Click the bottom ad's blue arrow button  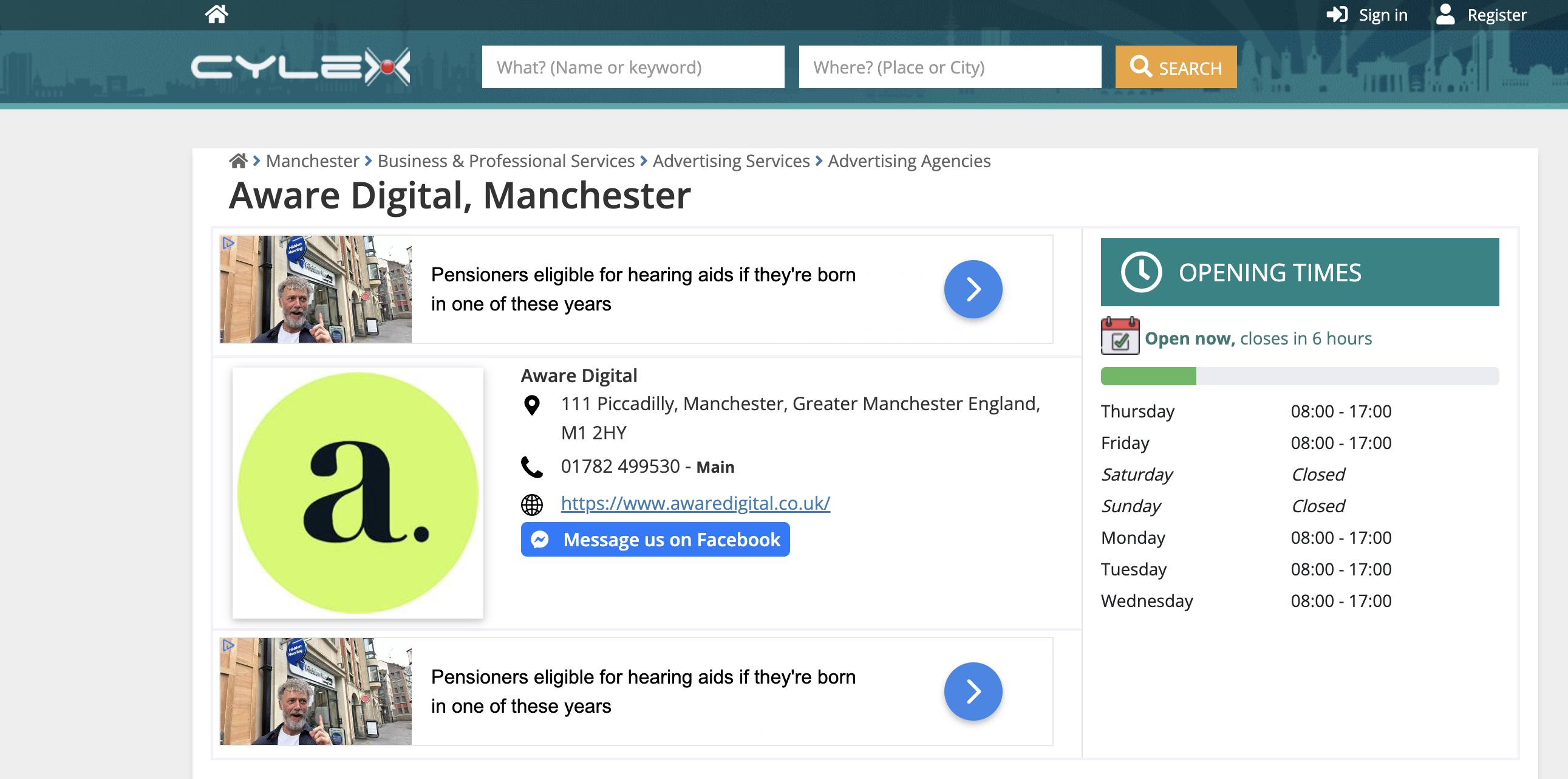[973, 691]
